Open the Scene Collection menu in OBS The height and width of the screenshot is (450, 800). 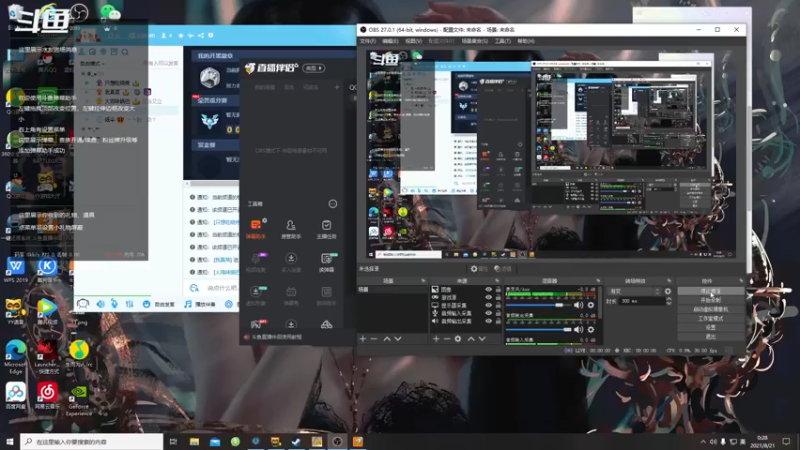point(474,41)
